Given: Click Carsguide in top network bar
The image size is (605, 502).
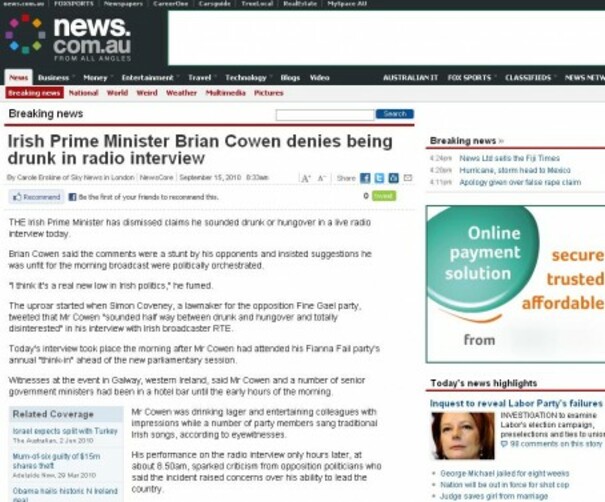Looking at the screenshot, I should coord(215,3).
